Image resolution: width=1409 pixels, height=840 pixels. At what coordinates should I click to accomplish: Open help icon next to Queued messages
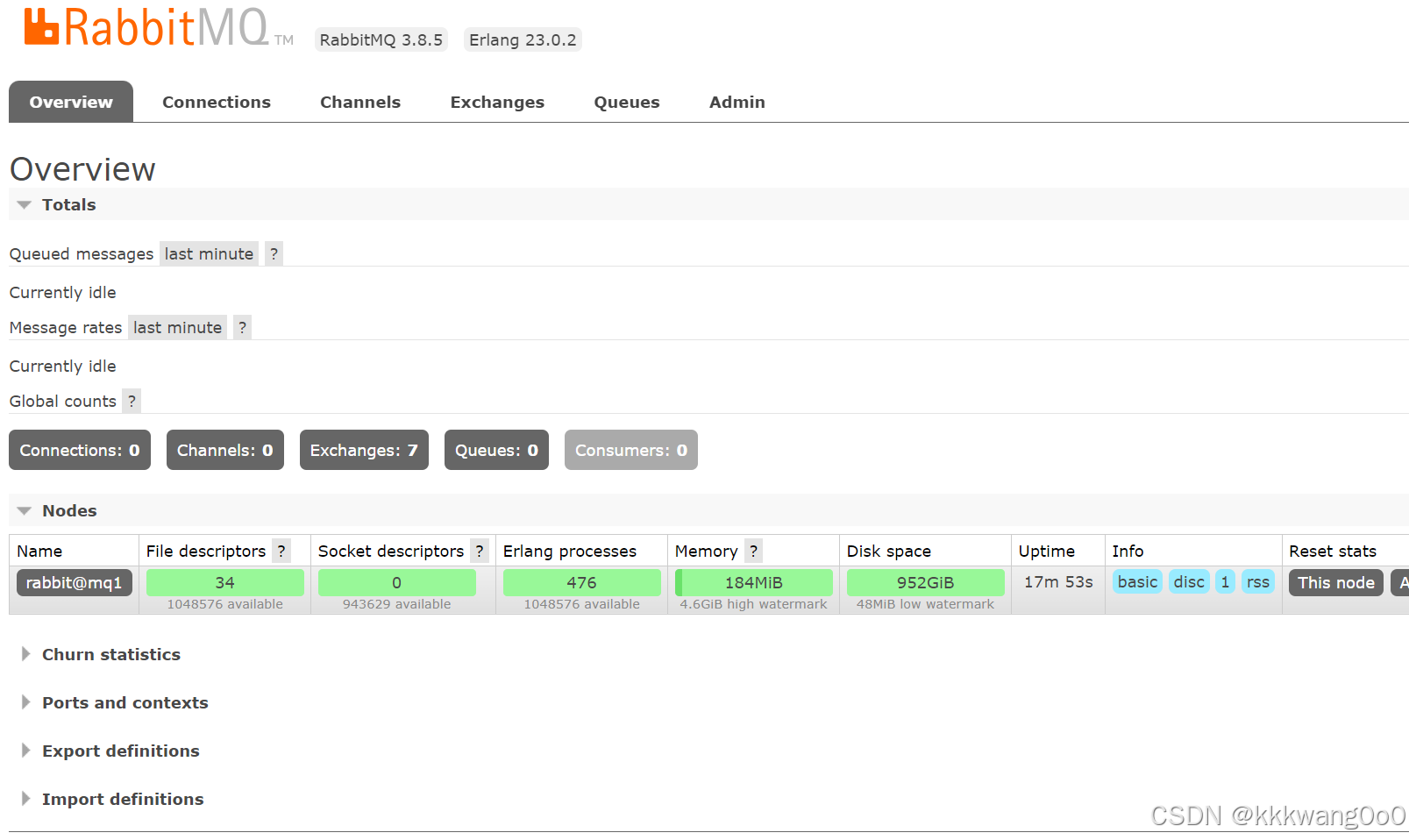(x=274, y=253)
